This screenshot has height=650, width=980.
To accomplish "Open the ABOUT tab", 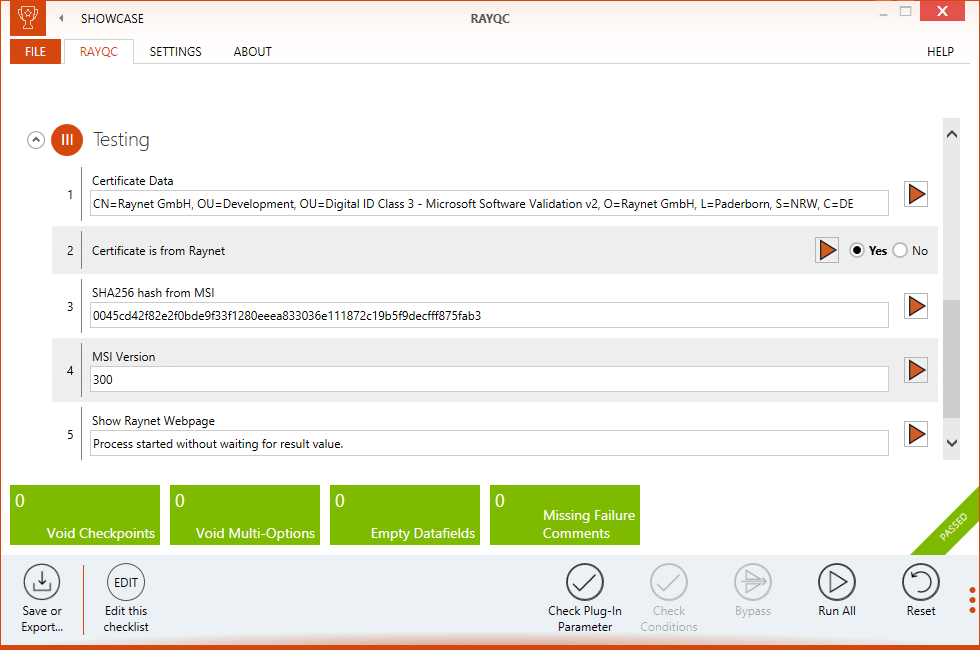I will pos(252,52).
